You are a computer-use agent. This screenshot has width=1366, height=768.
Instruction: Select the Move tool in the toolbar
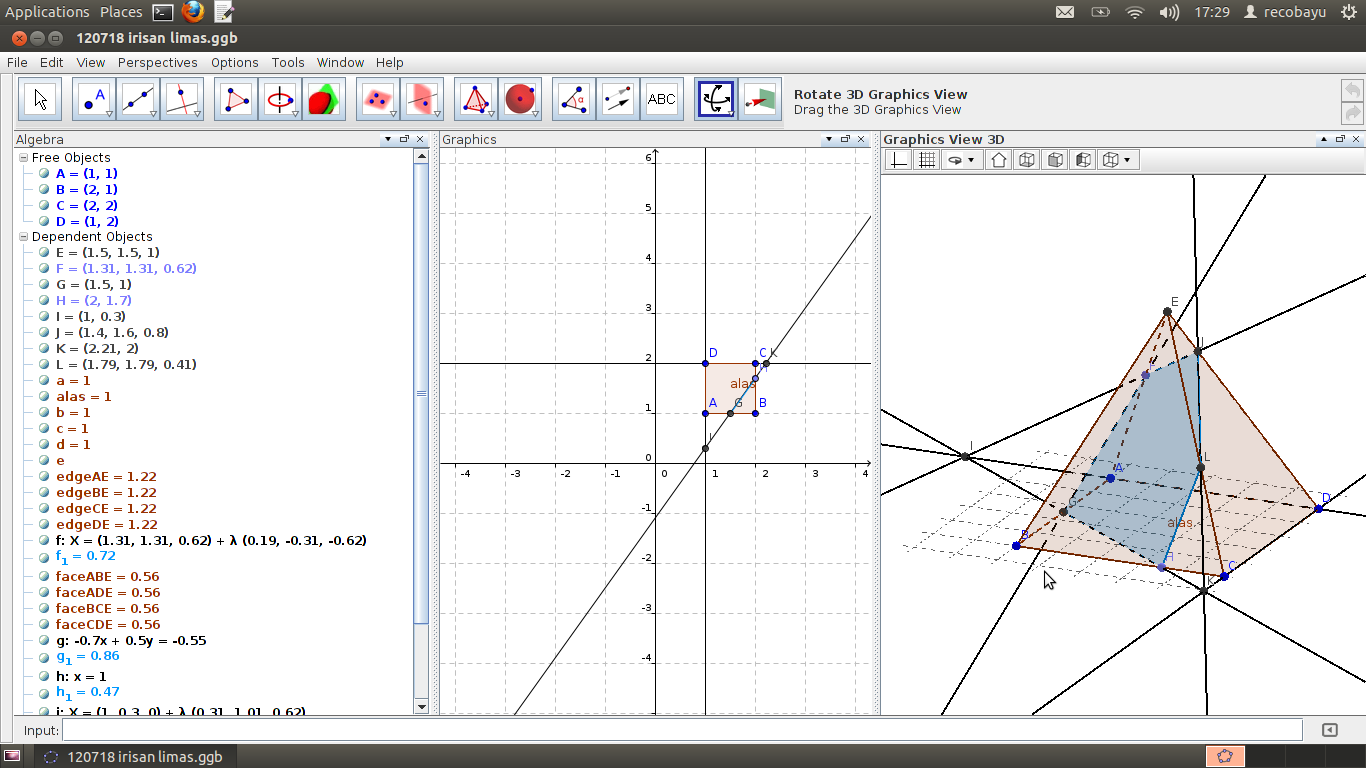40,98
